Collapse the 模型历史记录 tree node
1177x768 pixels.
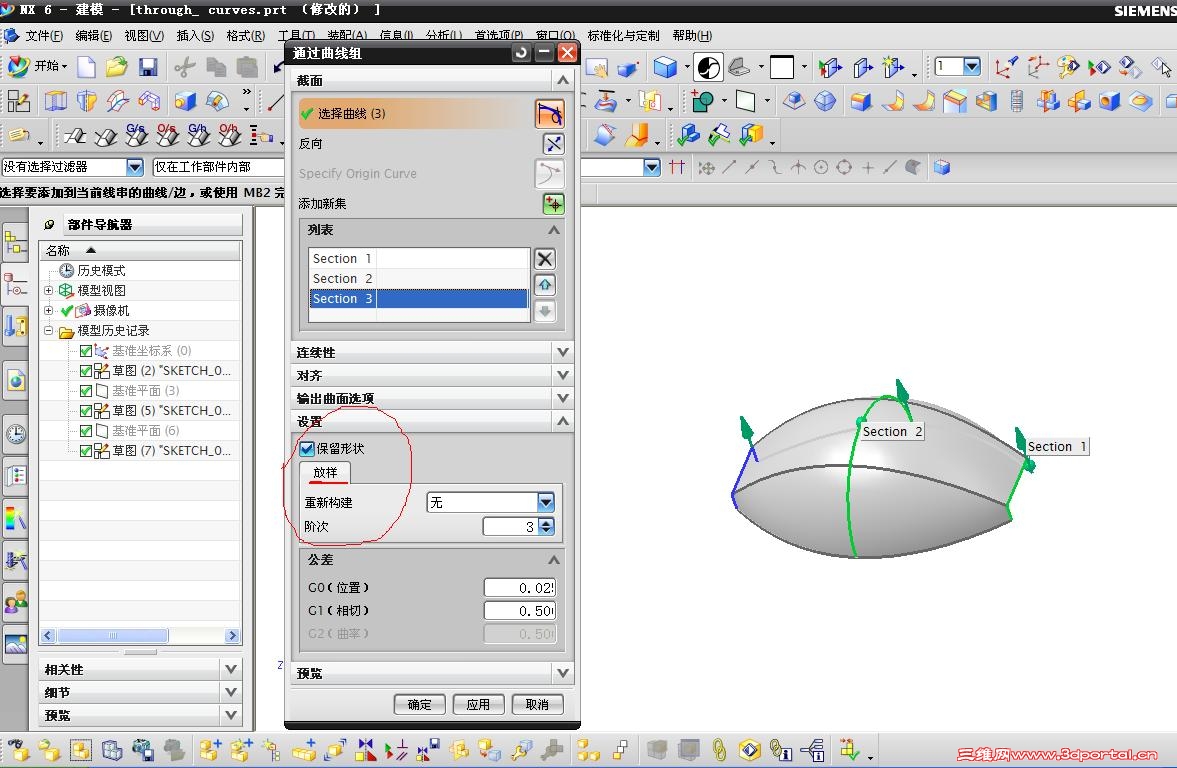point(49,330)
